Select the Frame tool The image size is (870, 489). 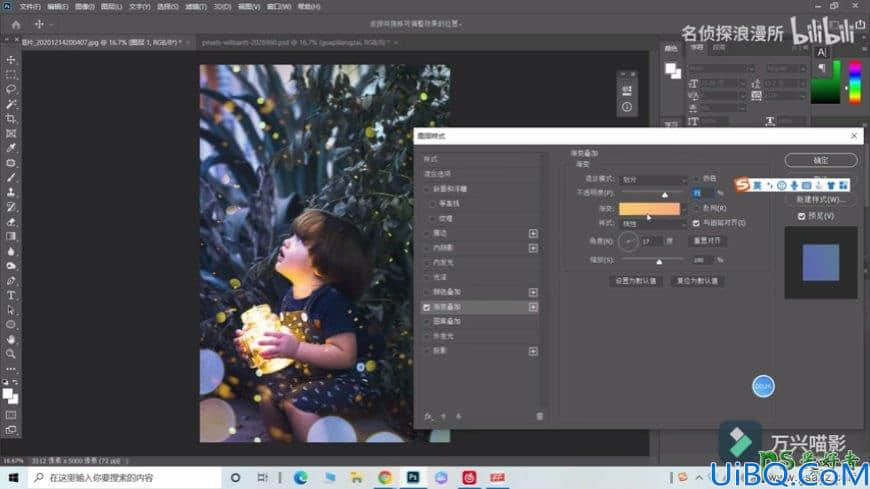tap(11, 133)
